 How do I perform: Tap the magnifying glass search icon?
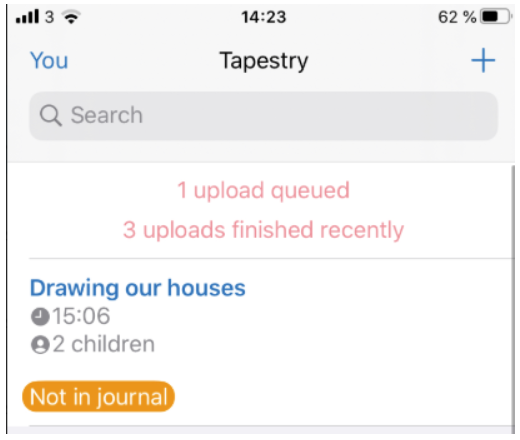[51, 115]
